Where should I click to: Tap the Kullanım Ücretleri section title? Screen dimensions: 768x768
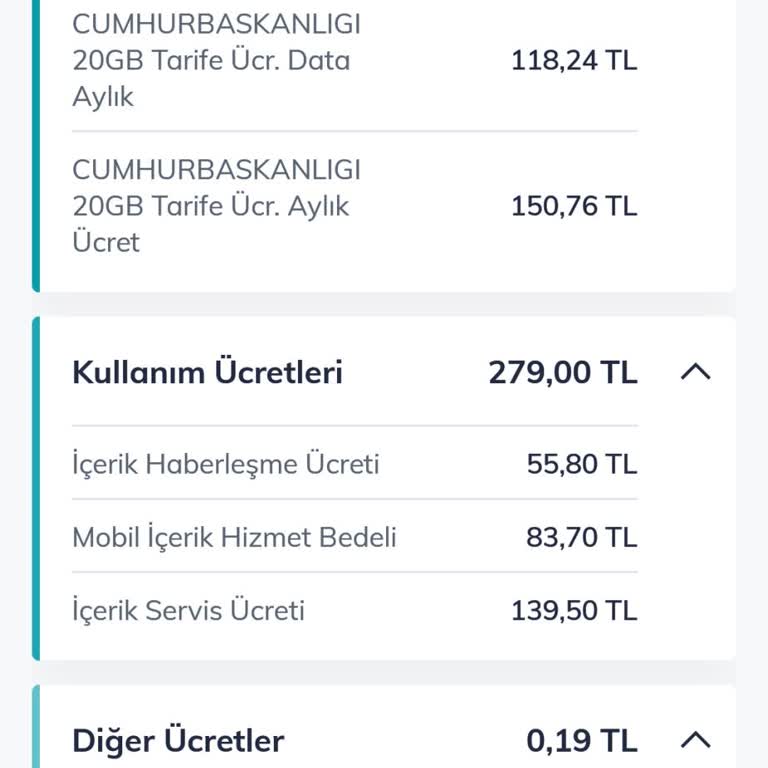[207, 372]
